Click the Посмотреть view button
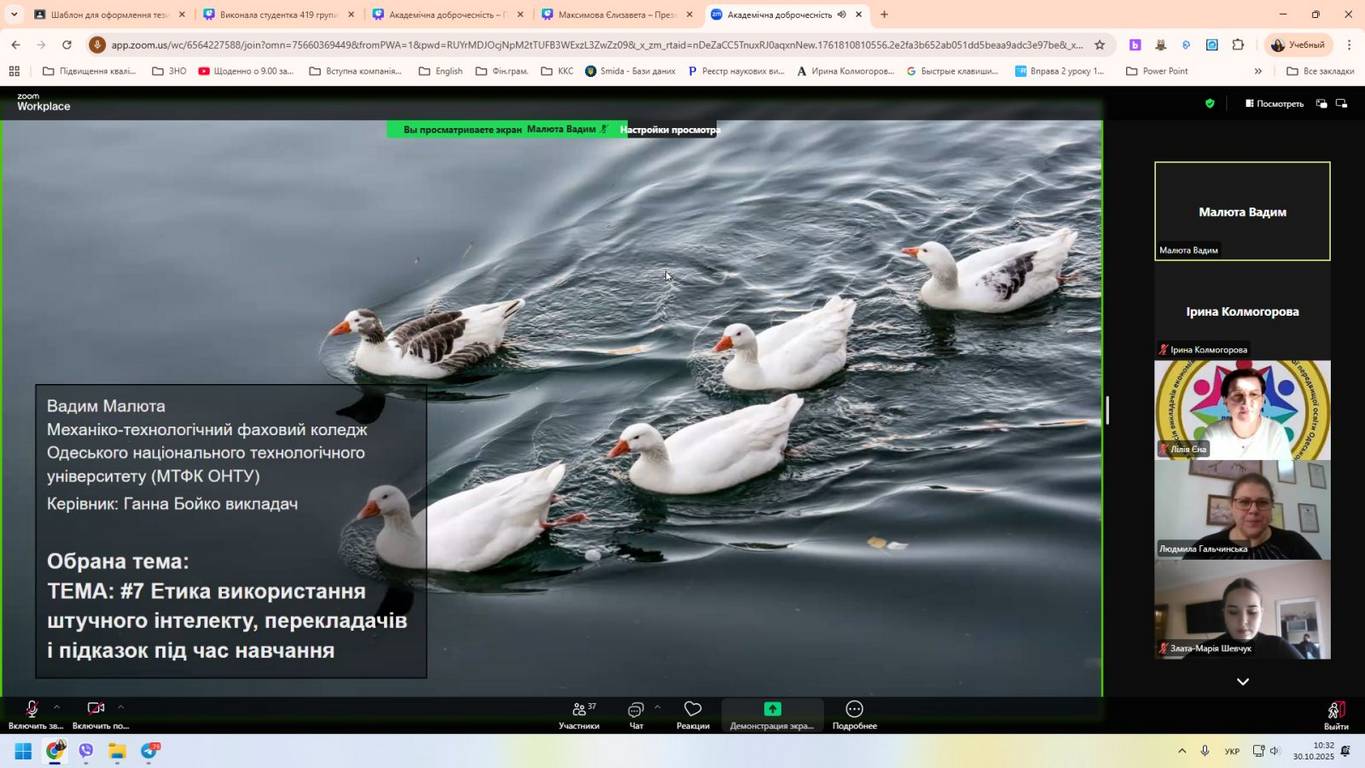 (x=1274, y=103)
